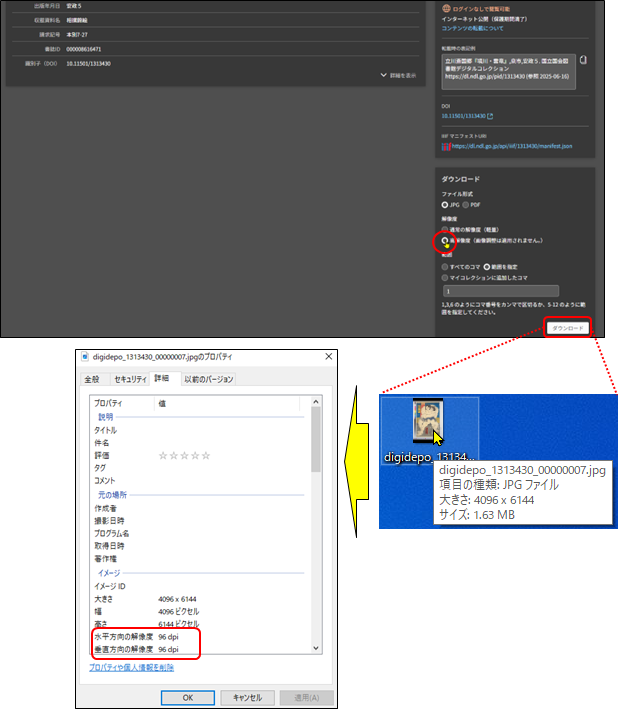
Task: Expand 詳細を表示 chevron
Action: coord(384,75)
